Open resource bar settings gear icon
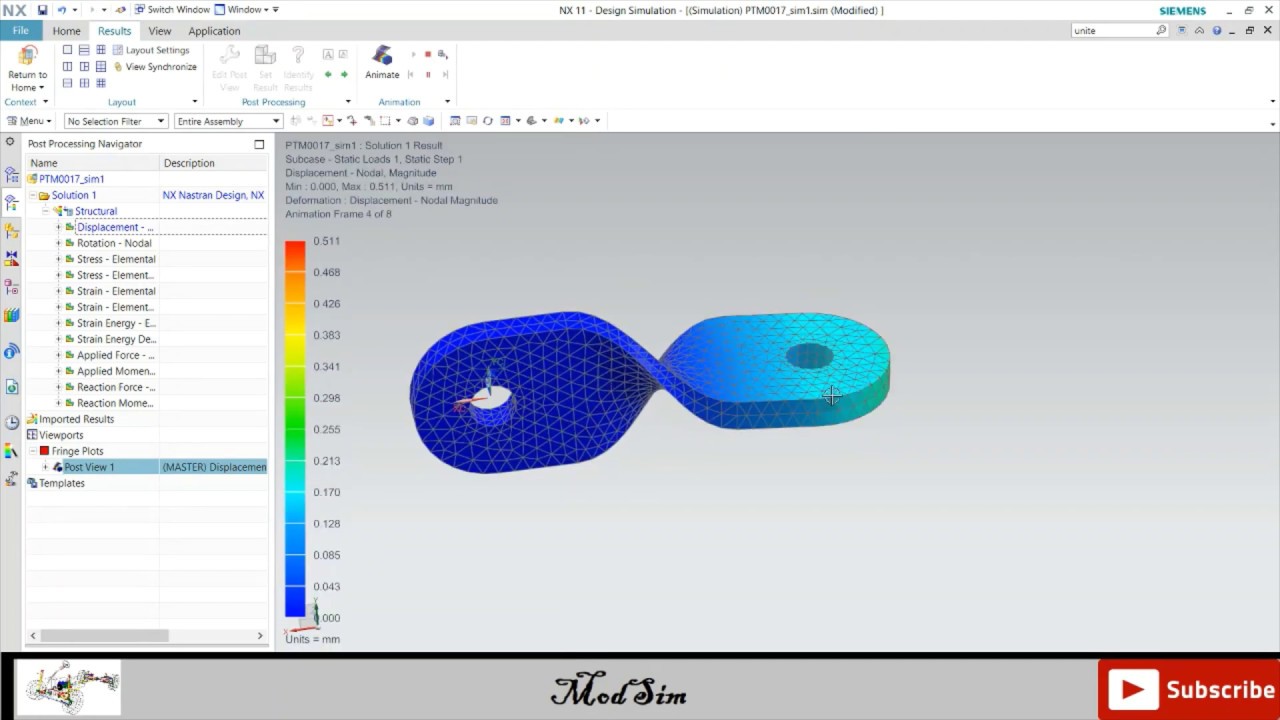1280x720 pixels. point(10,142)
